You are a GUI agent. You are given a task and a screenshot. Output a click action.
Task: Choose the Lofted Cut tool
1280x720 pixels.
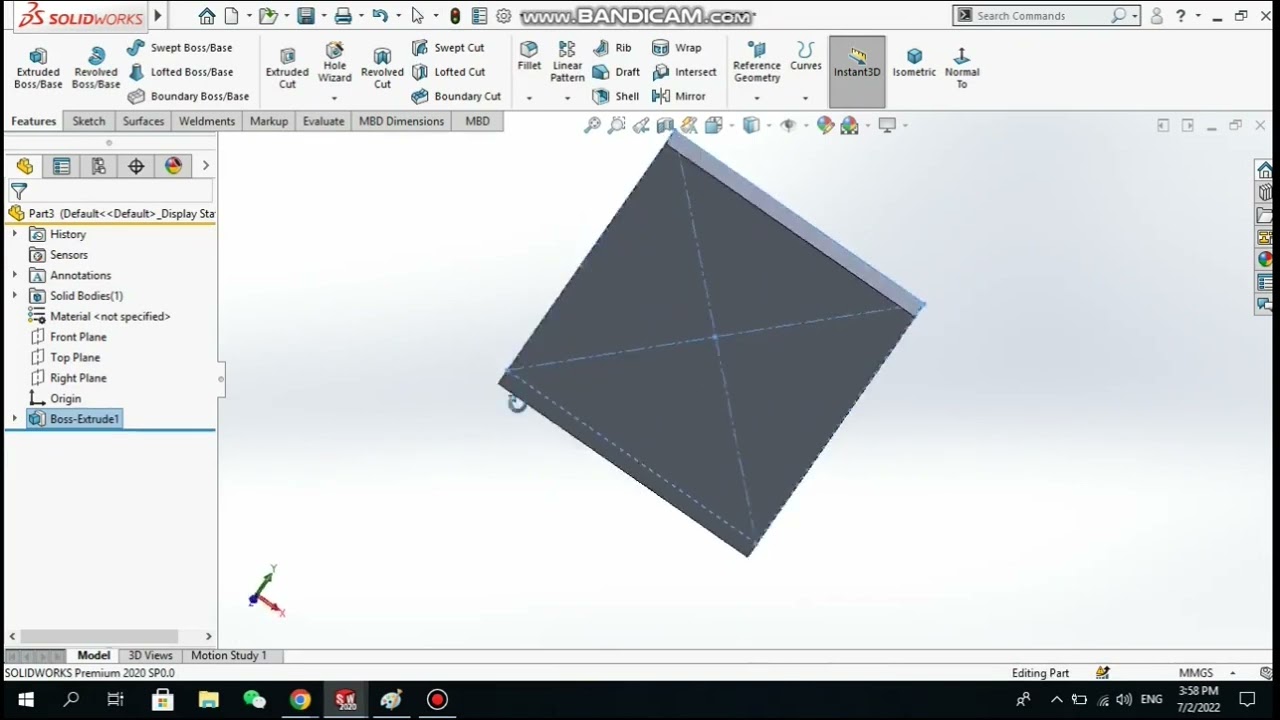[448, 72]
